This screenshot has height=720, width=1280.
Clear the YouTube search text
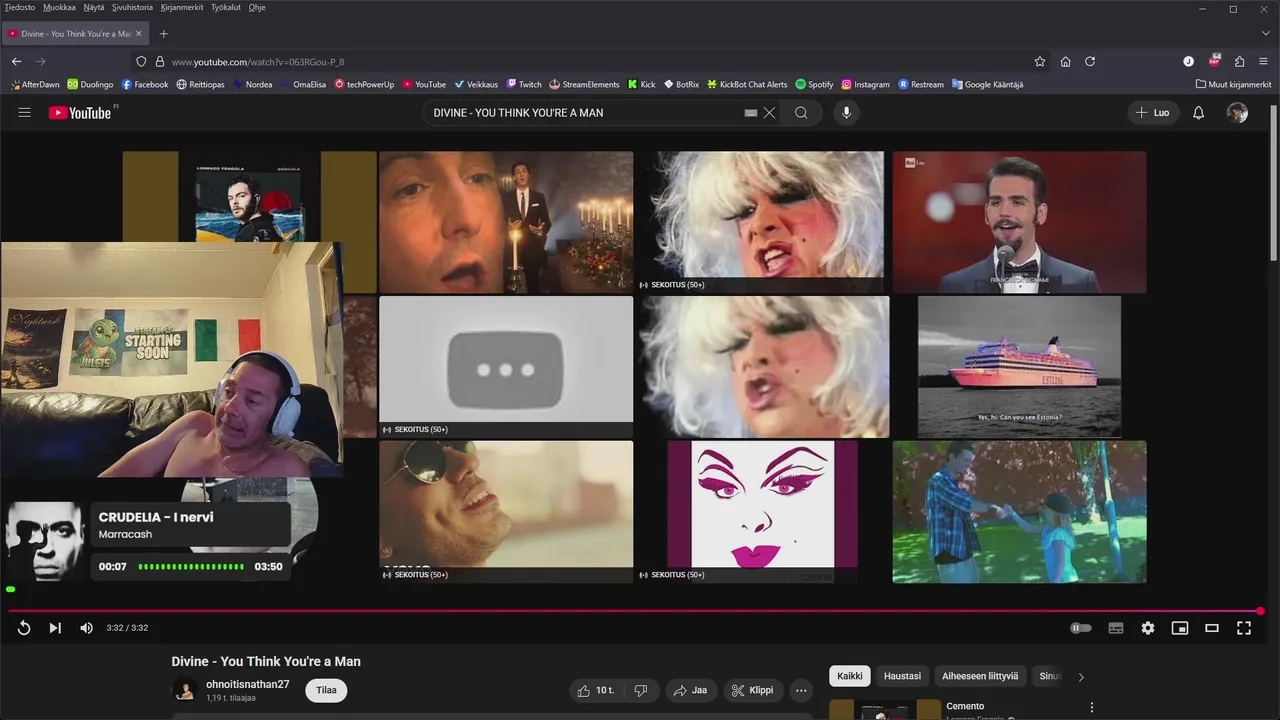[x=769, y=113]
